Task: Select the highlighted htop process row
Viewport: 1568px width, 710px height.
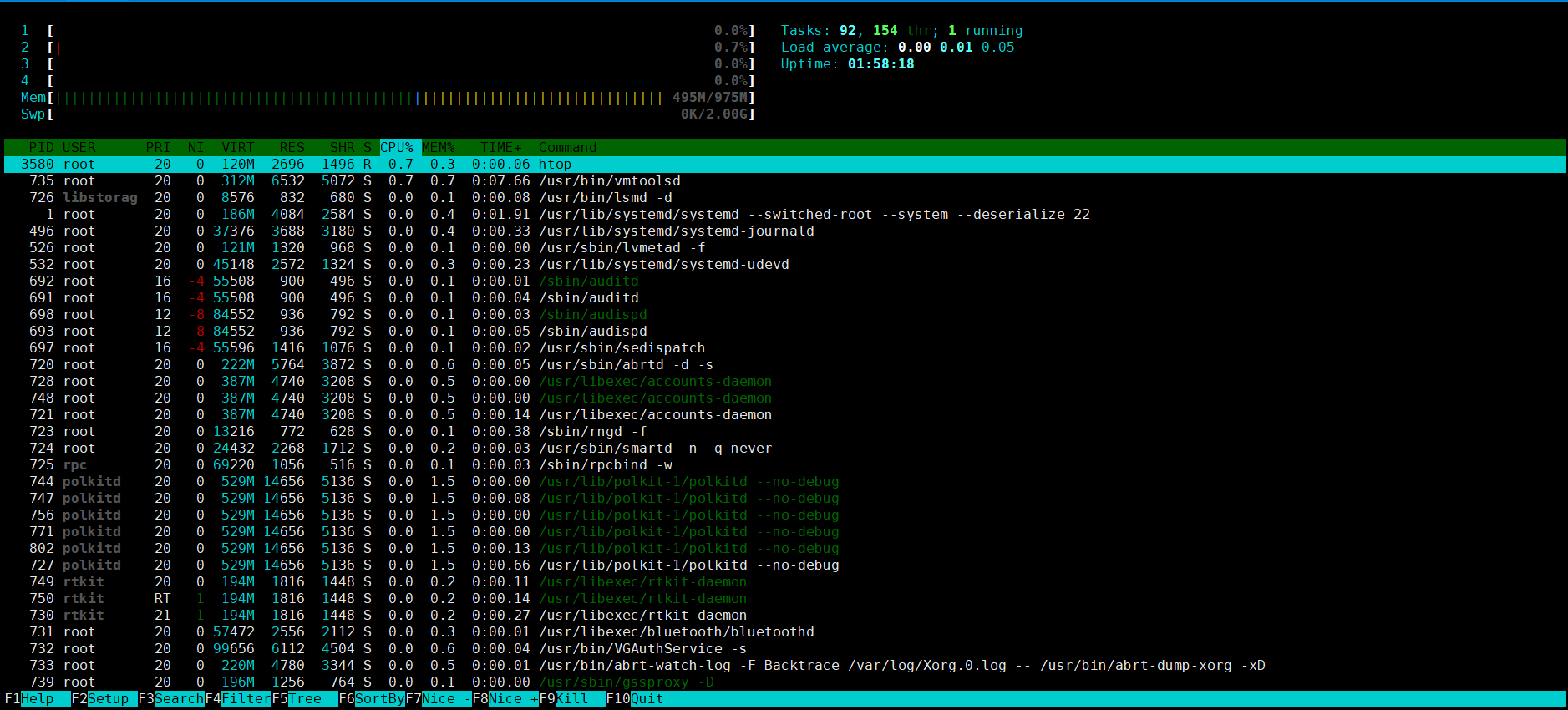Action: (785, 165)
